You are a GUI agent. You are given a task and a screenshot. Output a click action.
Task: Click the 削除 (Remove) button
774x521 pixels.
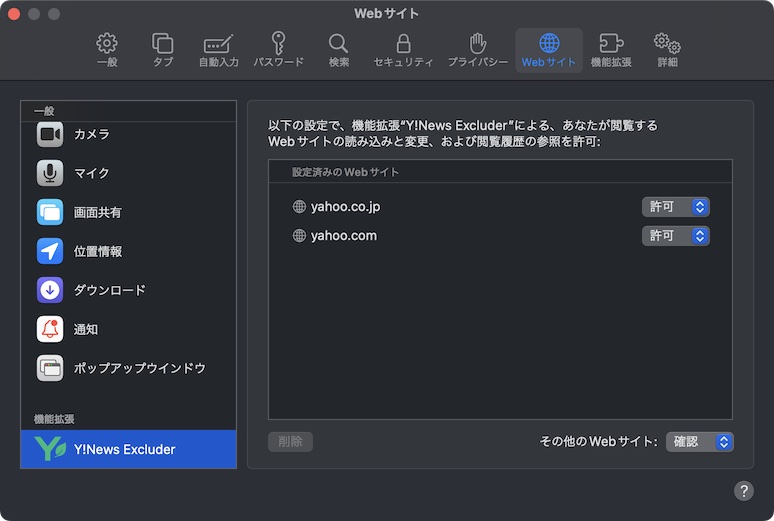(x=290, y=441)
